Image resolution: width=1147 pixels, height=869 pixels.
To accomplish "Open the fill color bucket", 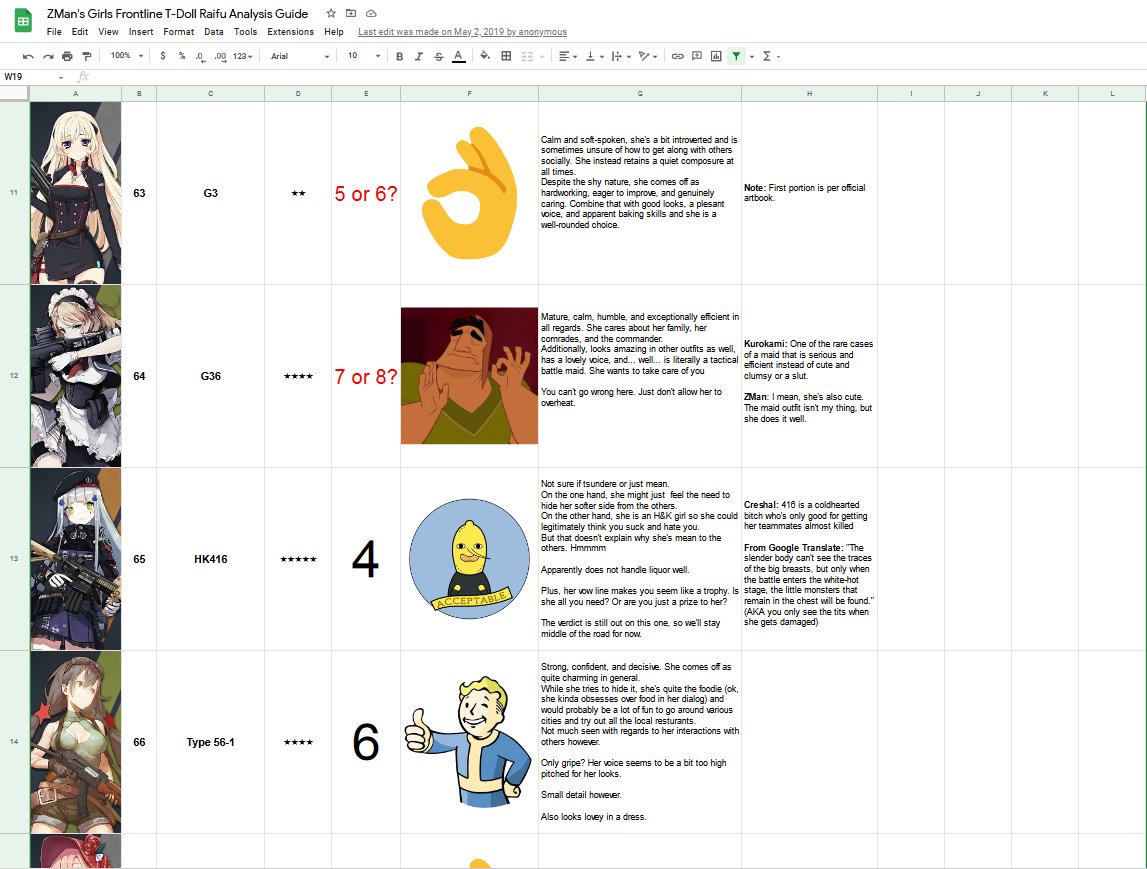I will click(x=485, y=56).
